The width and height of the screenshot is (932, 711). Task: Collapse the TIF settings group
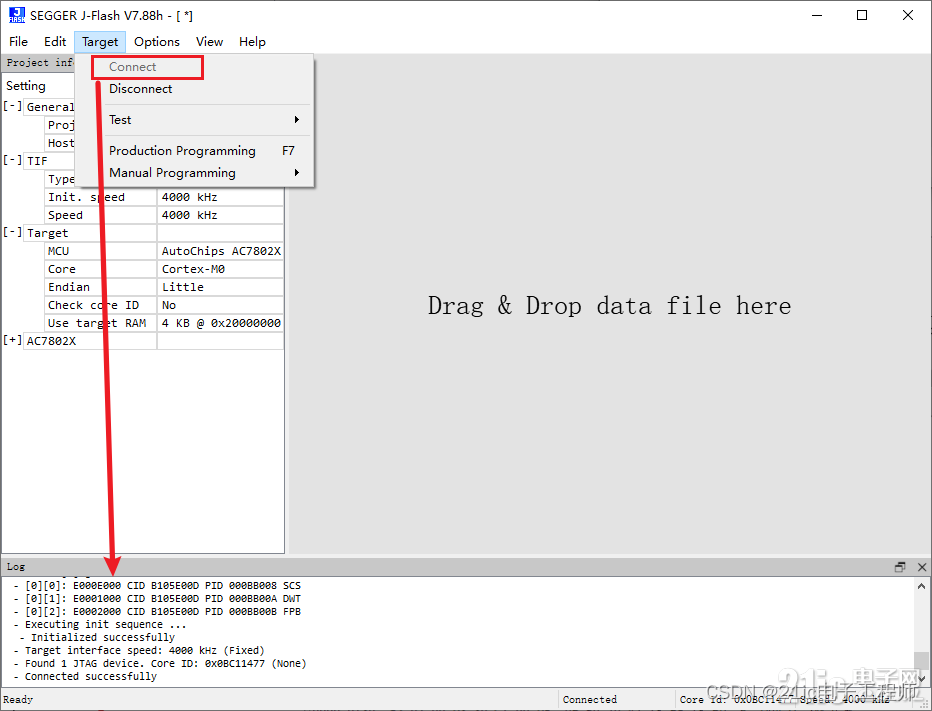click(x=12, y=161)
